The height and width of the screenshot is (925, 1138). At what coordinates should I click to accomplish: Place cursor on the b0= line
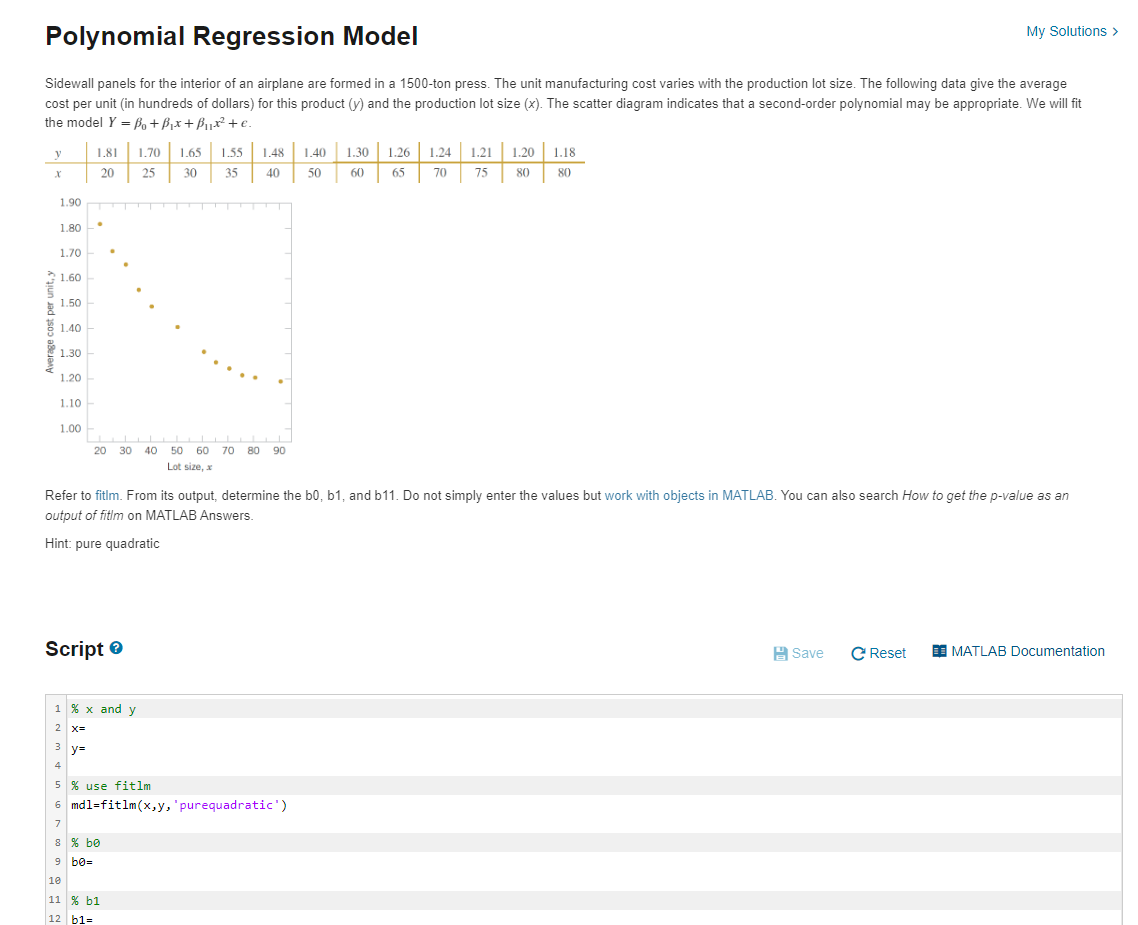[x=80, y=861]
